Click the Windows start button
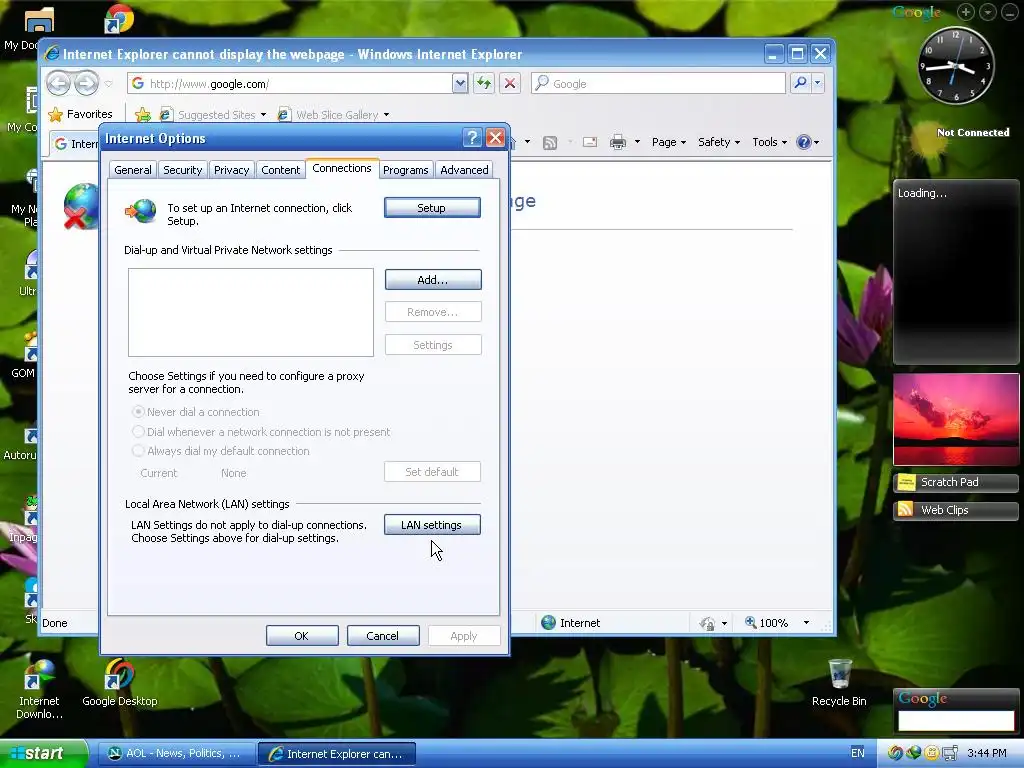 click(x=43, y=753)
